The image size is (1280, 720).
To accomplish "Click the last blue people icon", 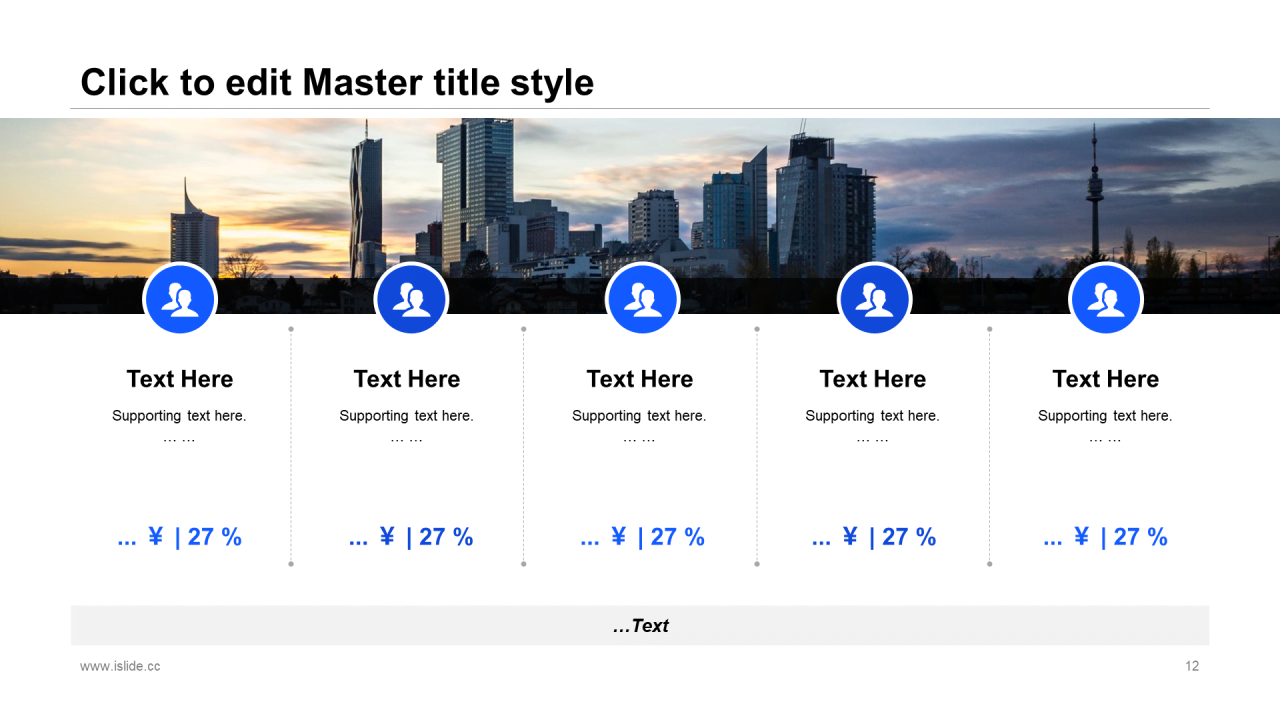I will [x=1105, y=299].
